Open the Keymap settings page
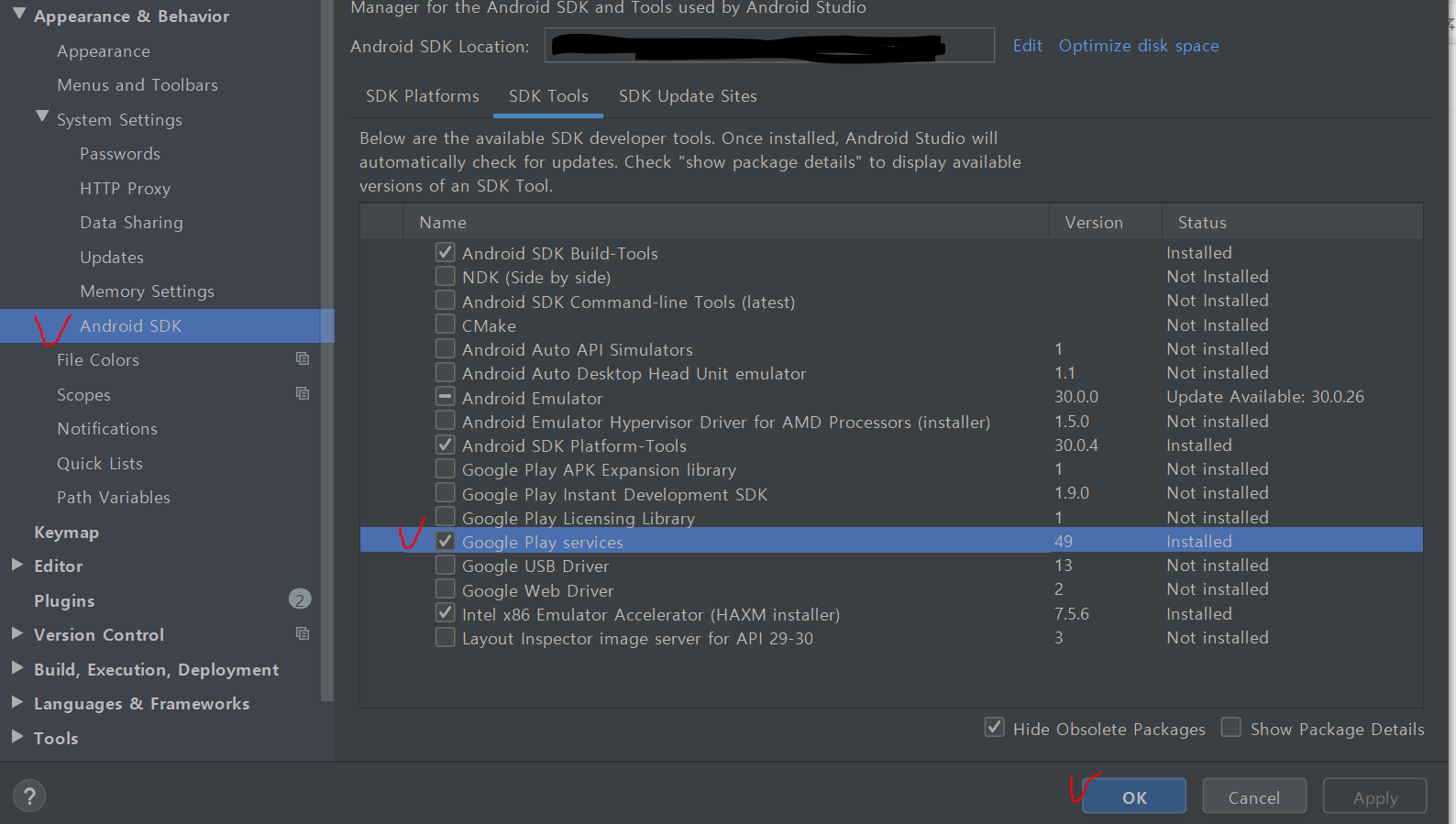Screen dimensions: 1456x824 66,533
